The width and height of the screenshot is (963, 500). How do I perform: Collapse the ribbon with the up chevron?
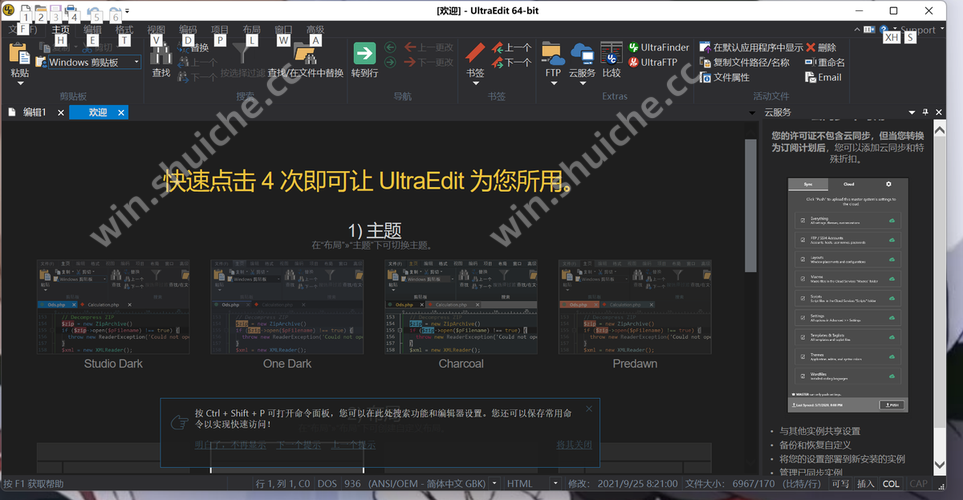(x=857, y=29)
